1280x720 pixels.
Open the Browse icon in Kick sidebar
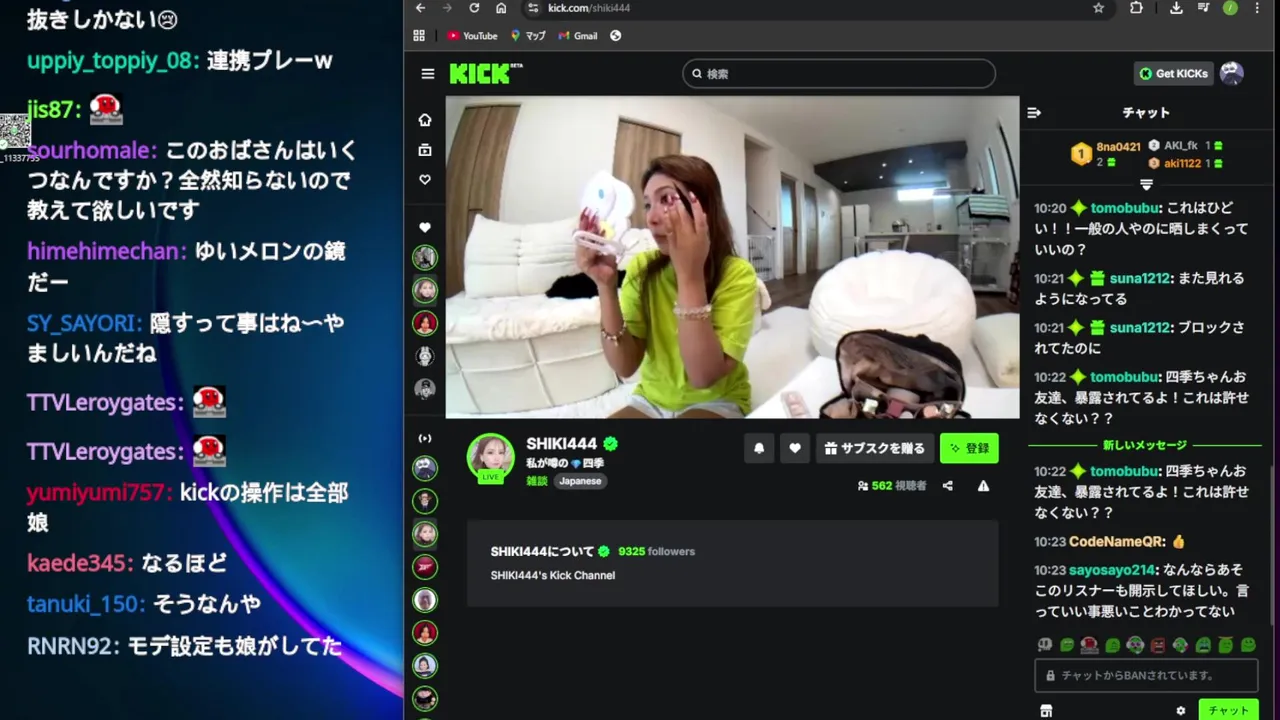tap(425, 150)
